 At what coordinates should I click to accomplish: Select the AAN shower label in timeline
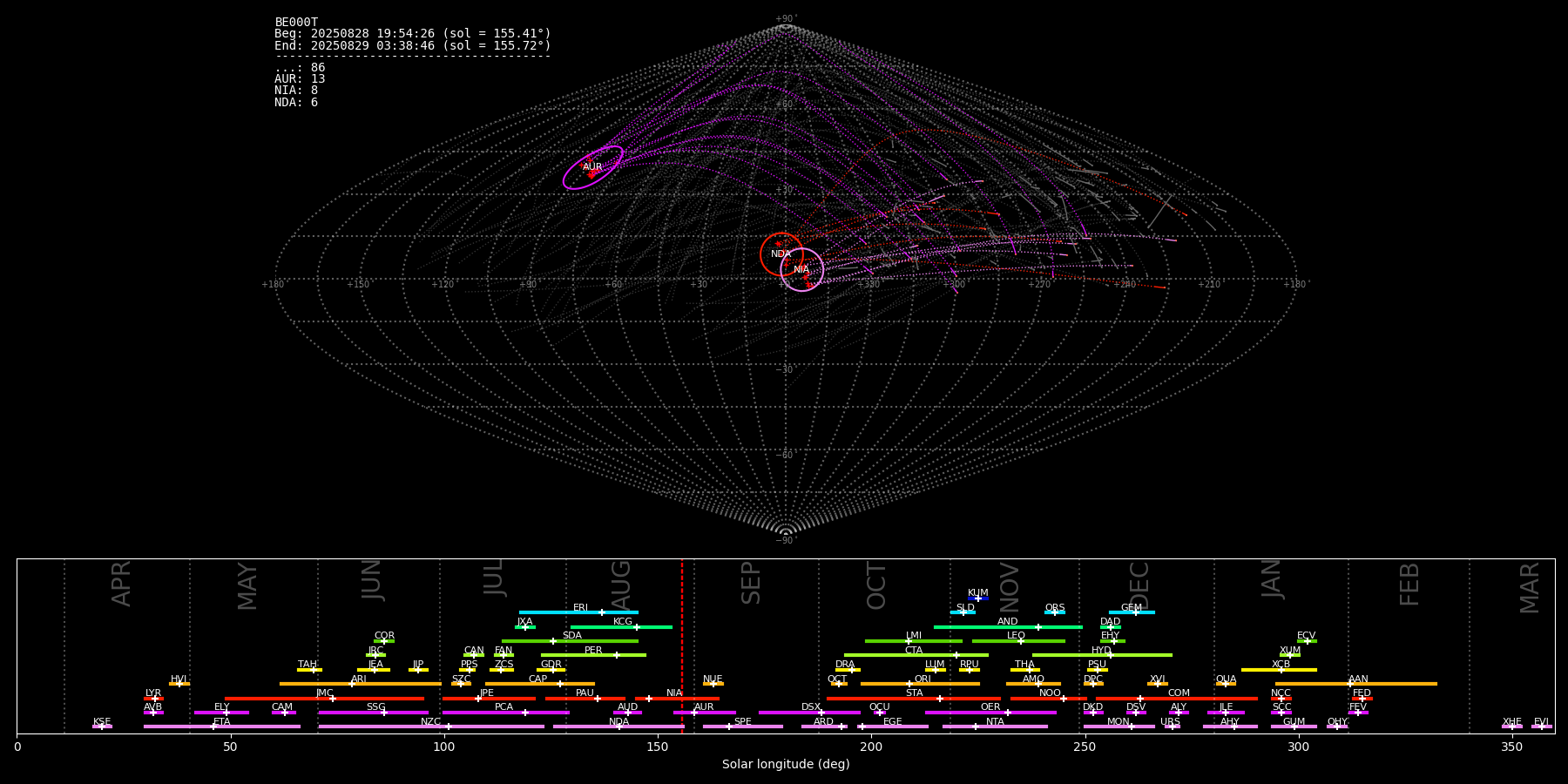coord(1359,679)
